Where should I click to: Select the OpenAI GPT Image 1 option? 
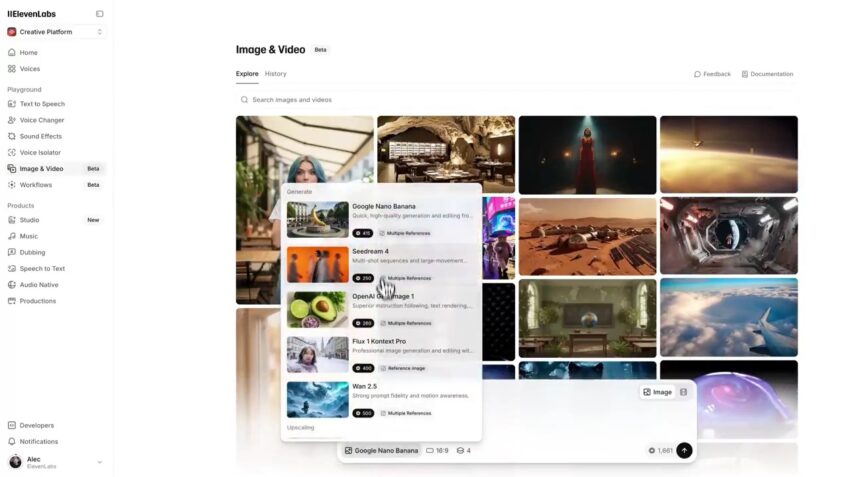click(381, 310)
